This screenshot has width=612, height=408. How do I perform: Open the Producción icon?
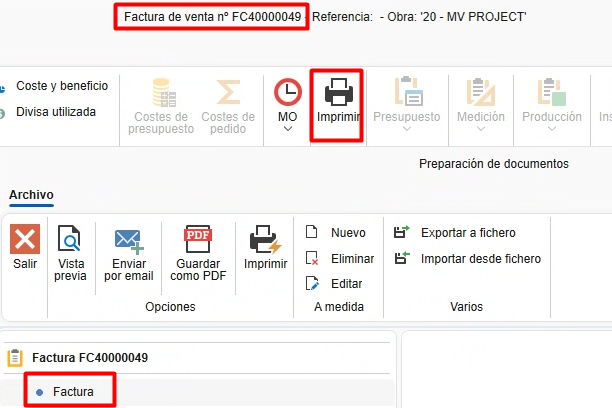pos(552,92)
